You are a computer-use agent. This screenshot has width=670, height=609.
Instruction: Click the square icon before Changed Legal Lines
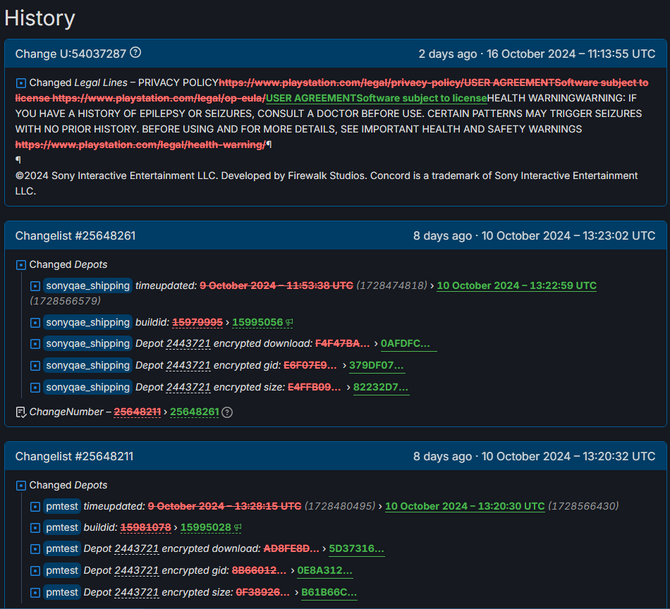21,82
